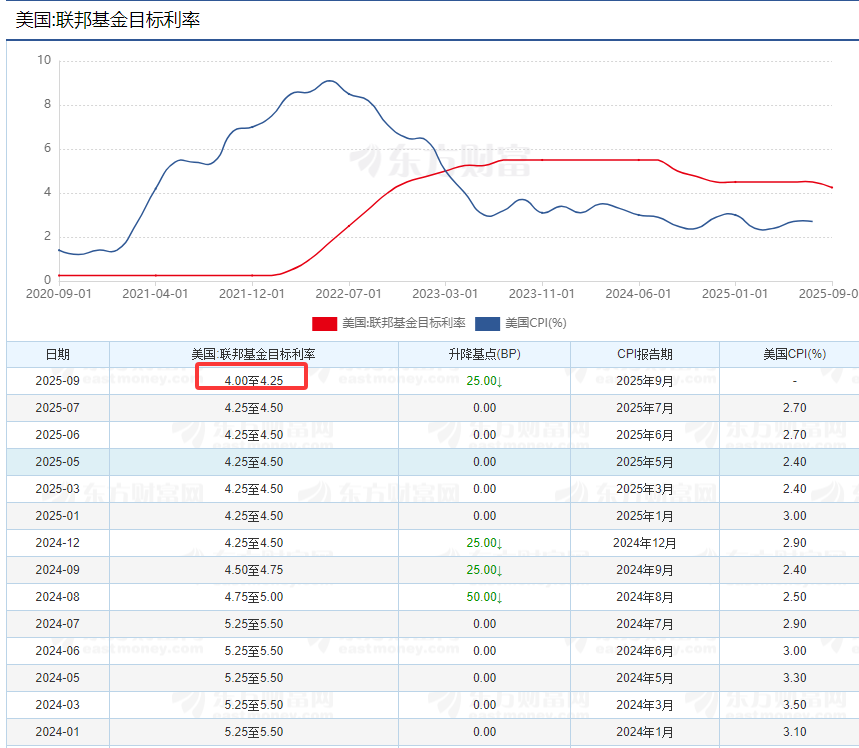The height and width of the screenshot is (748, 859).
Task: Click the page title 美国:联邦基金目标利率
Action: pos(108,19)
